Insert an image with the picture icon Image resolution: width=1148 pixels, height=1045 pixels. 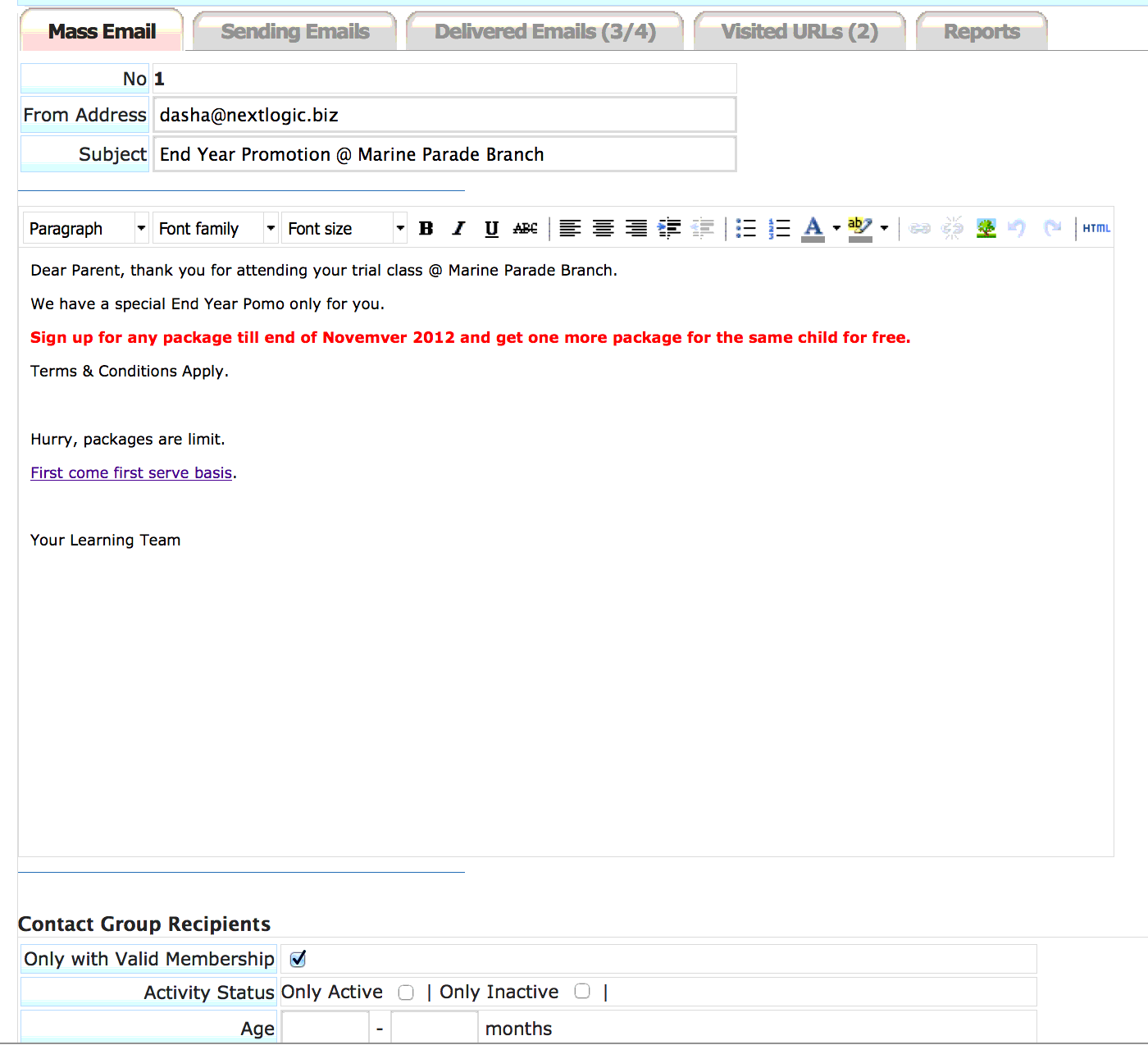(986, 229)
